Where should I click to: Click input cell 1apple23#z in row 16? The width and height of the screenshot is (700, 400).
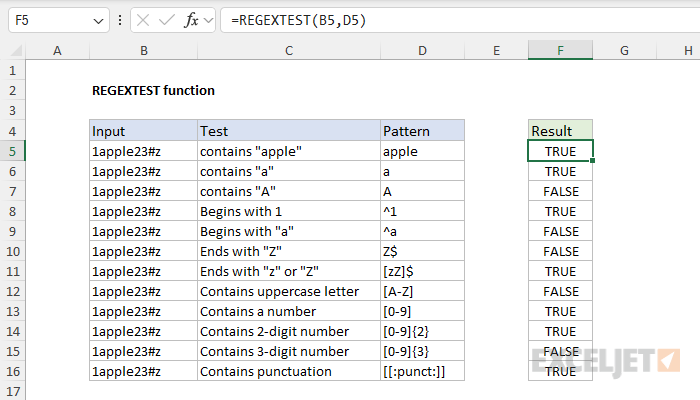[x=143, y=371]
